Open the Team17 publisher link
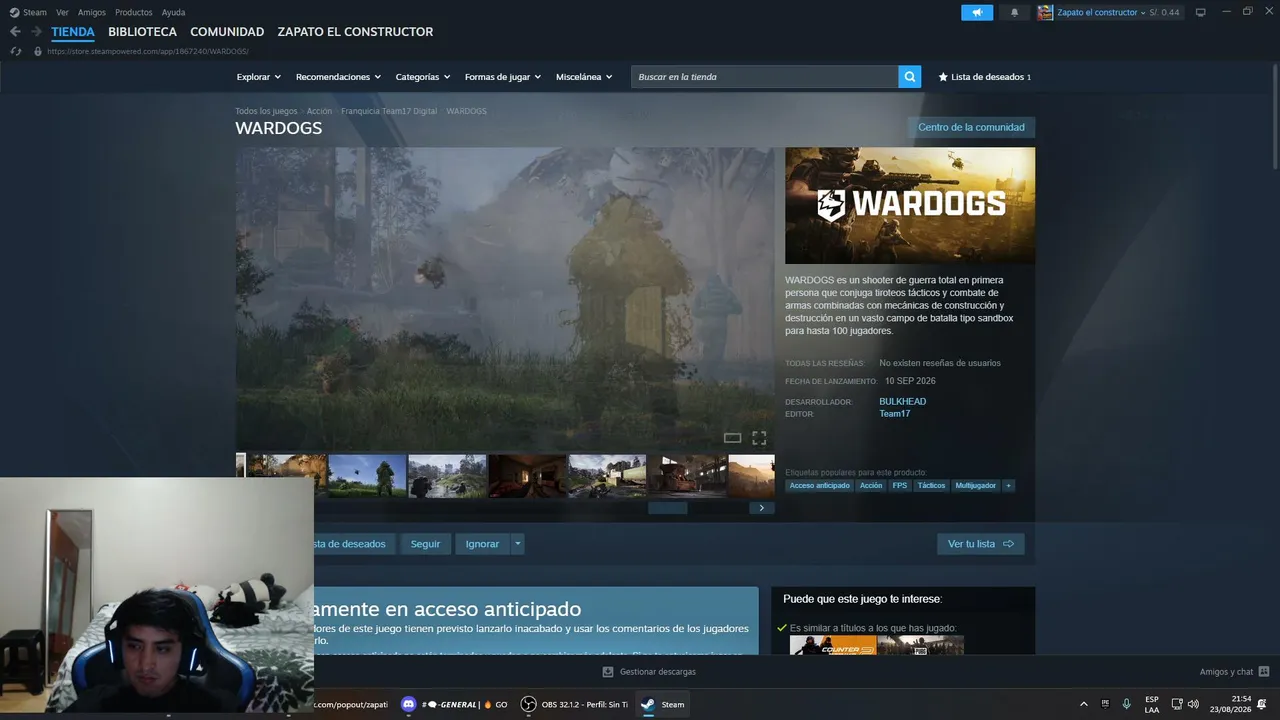The width and height of the screenshot is (1280, 720). (x=894, y=414)
